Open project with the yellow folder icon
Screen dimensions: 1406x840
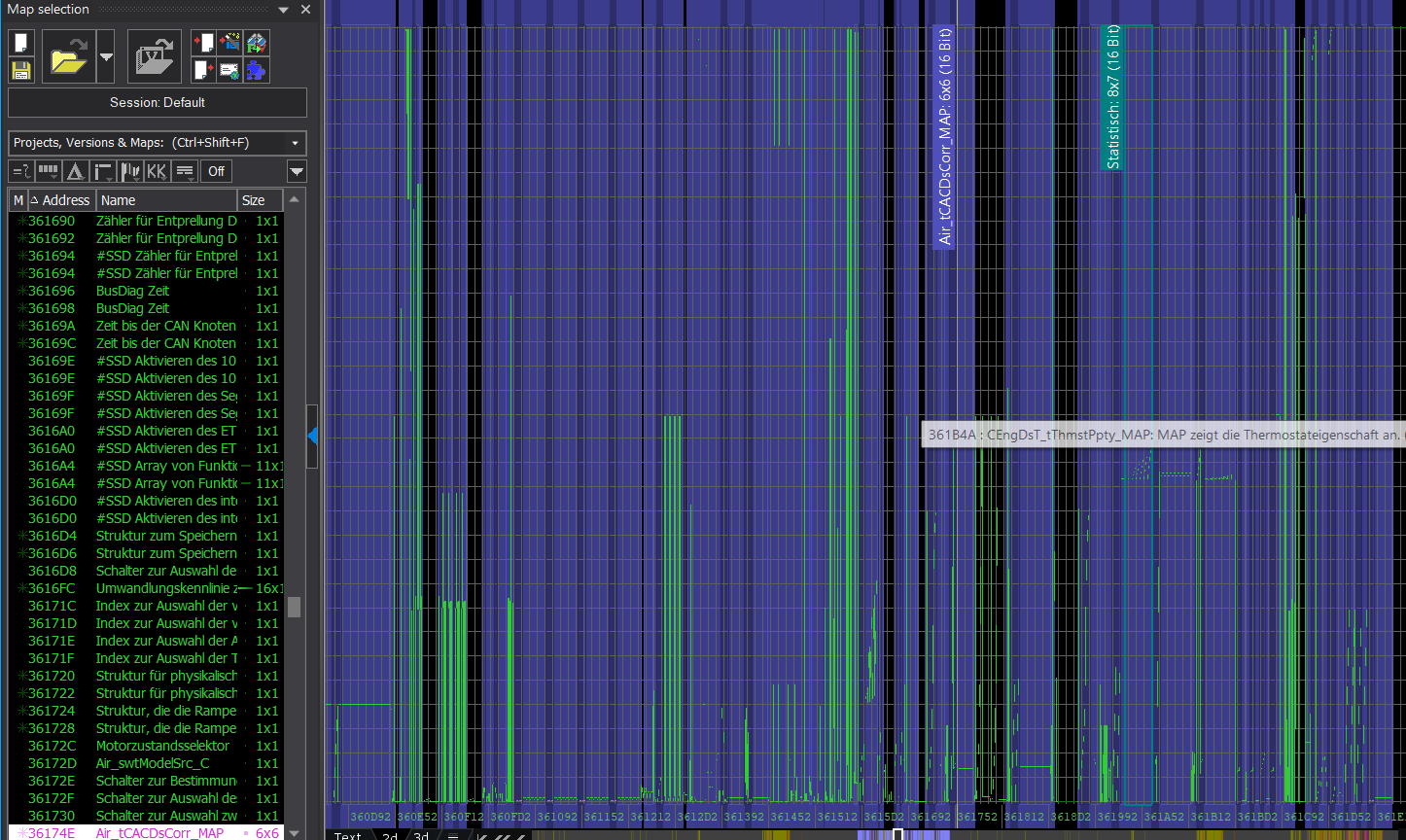(x=68, y=57)
